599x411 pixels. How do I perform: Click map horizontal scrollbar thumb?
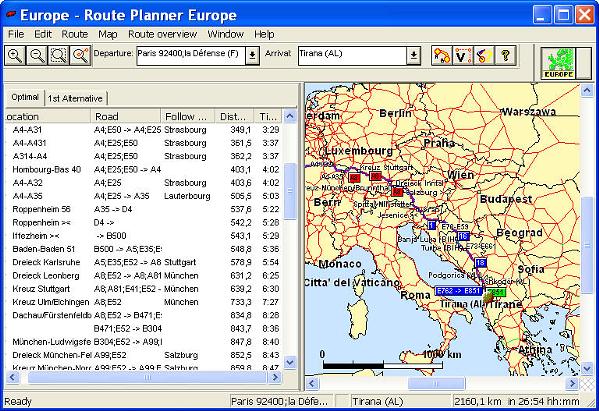pyautogui.click(x=436, y=383)
